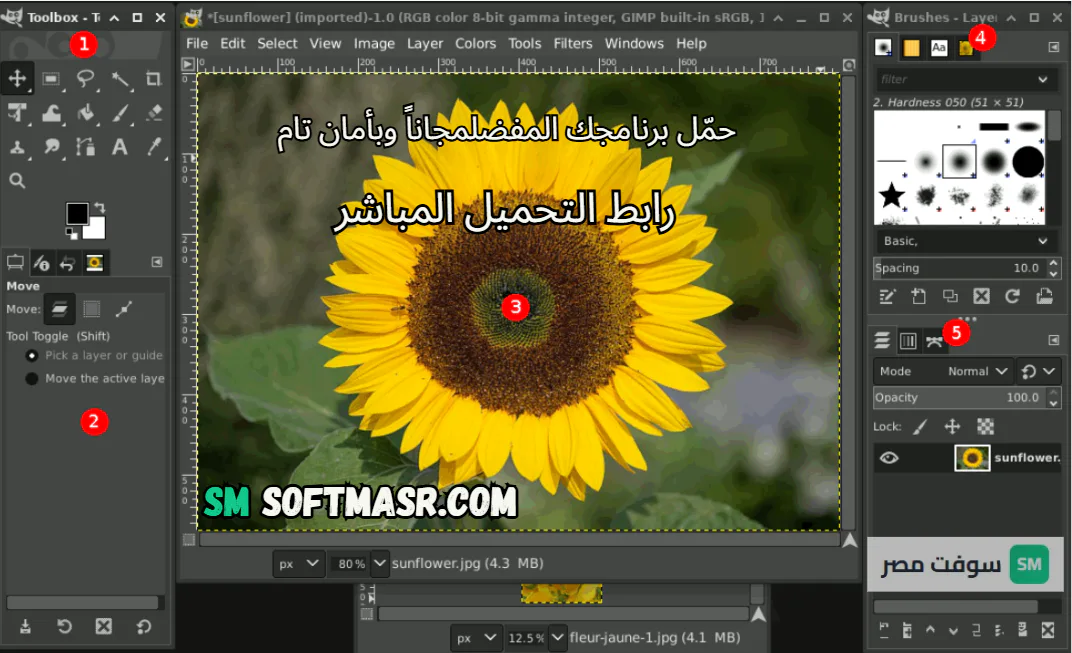Select the Free Select lasso tool
This screenshot has height=653, width=1072.
pos(85,79)
